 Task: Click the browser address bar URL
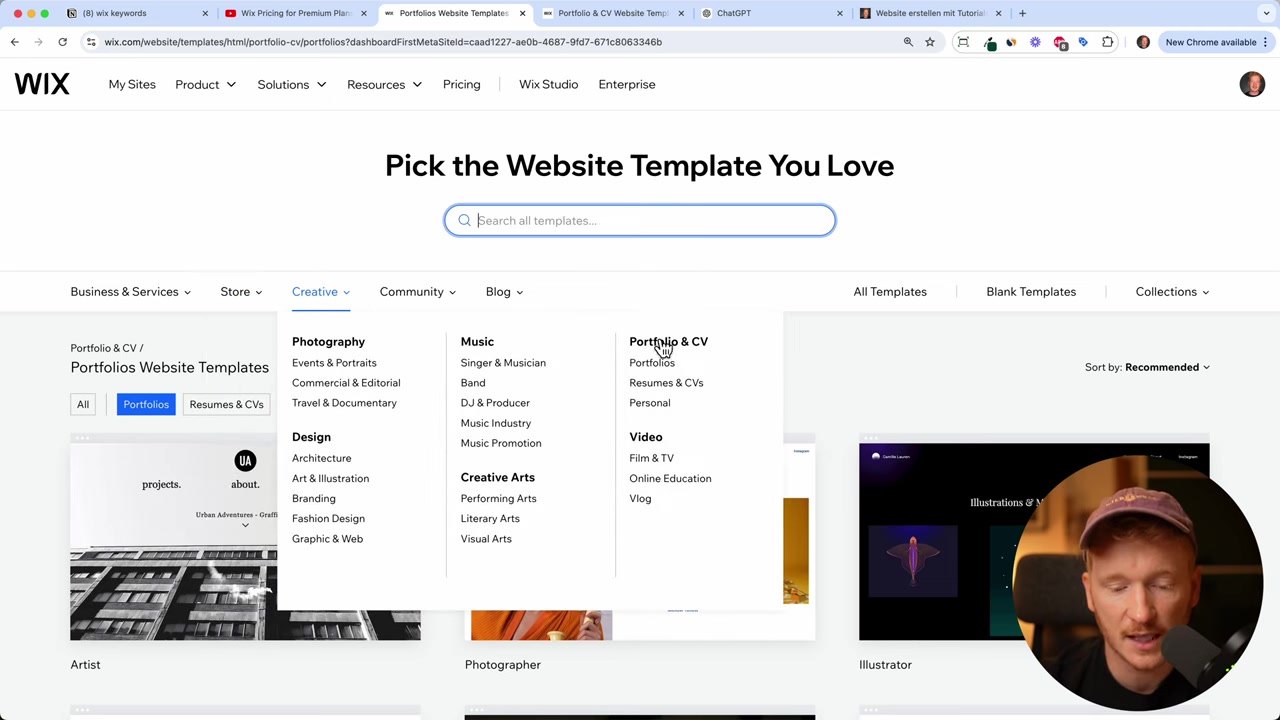click(383, 42)
